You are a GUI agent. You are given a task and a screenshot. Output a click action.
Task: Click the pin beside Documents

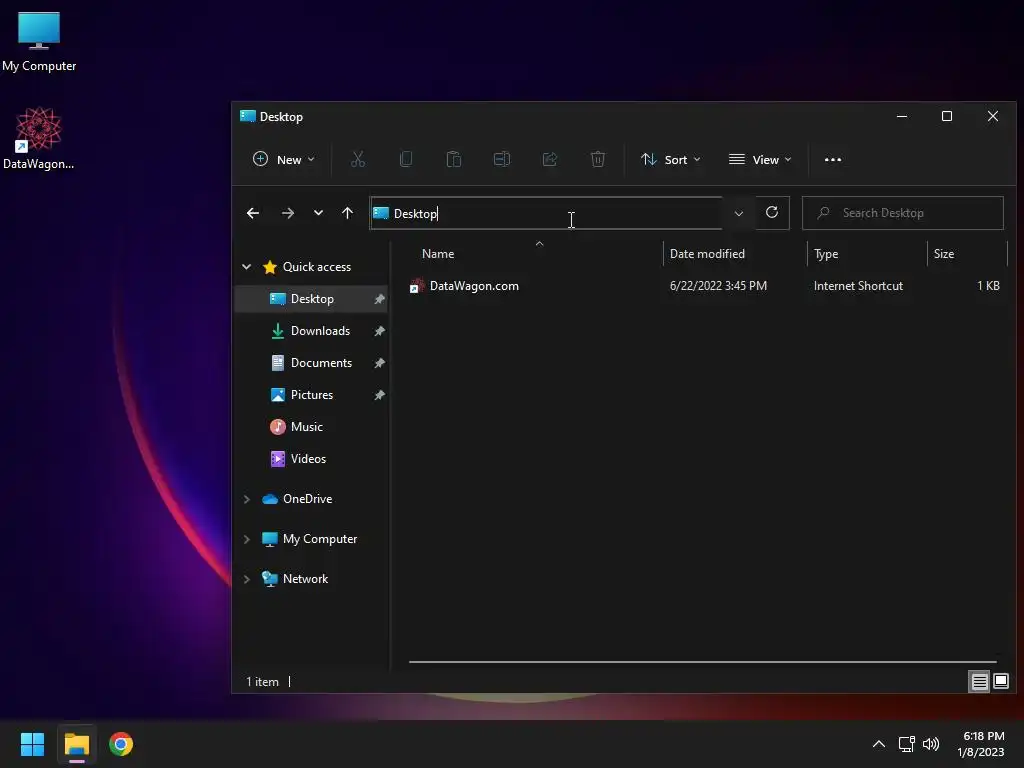coord(379,363)
